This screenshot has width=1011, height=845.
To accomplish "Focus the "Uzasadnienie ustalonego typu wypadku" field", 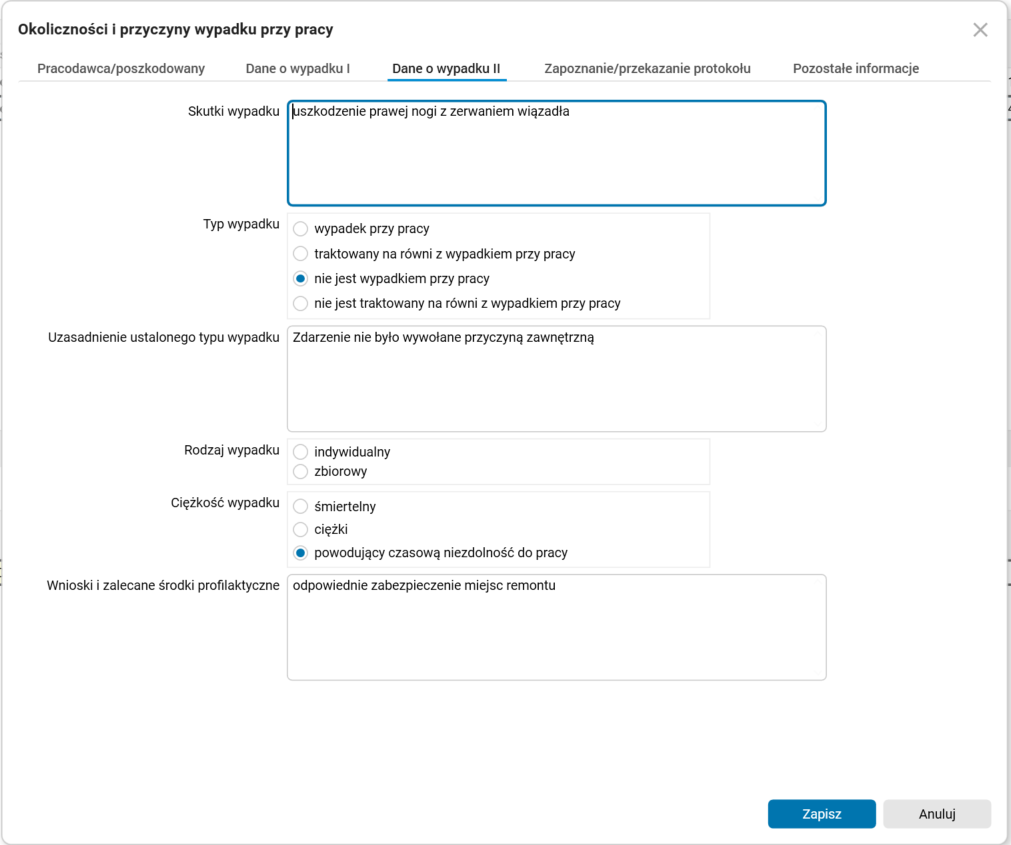I will click(556, 378).
